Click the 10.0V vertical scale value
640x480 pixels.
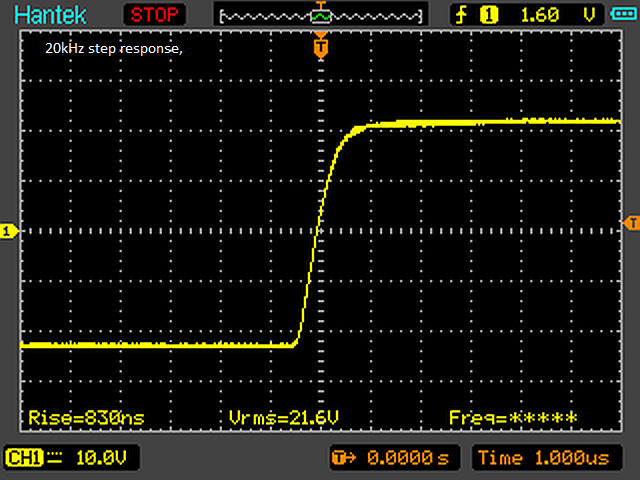point(101,458)
